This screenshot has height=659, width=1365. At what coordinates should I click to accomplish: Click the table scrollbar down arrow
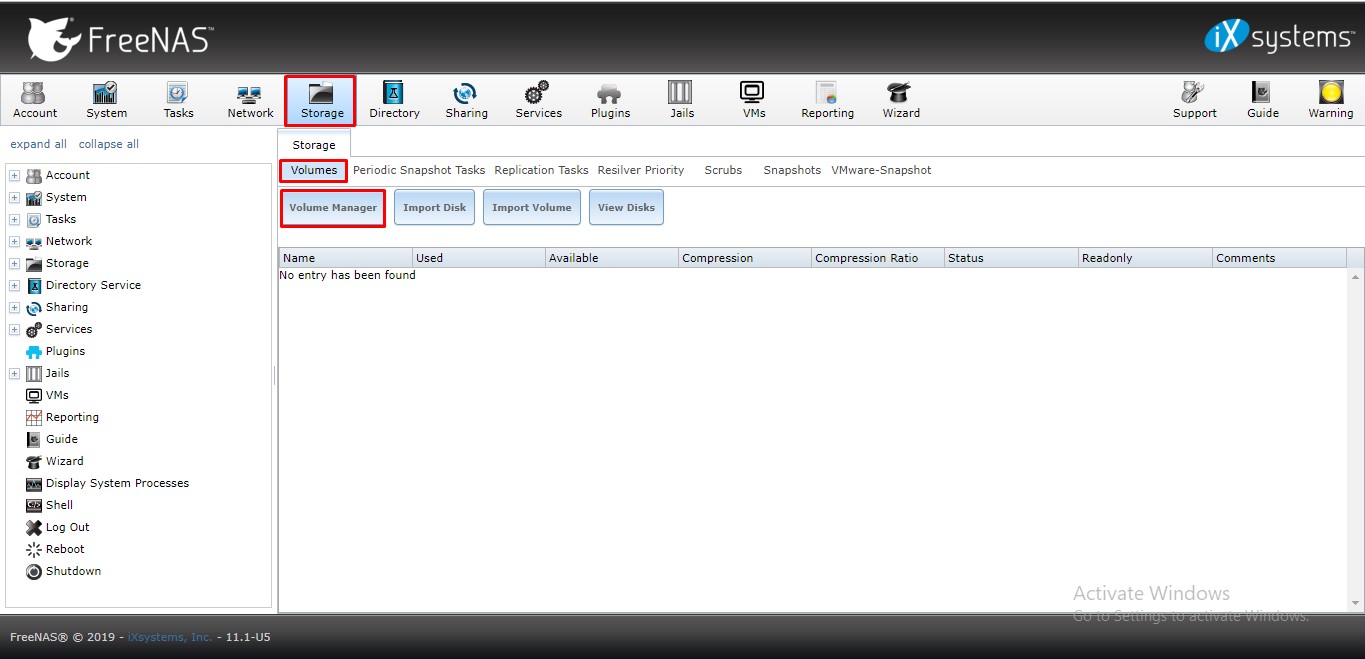click(1356, 603)
